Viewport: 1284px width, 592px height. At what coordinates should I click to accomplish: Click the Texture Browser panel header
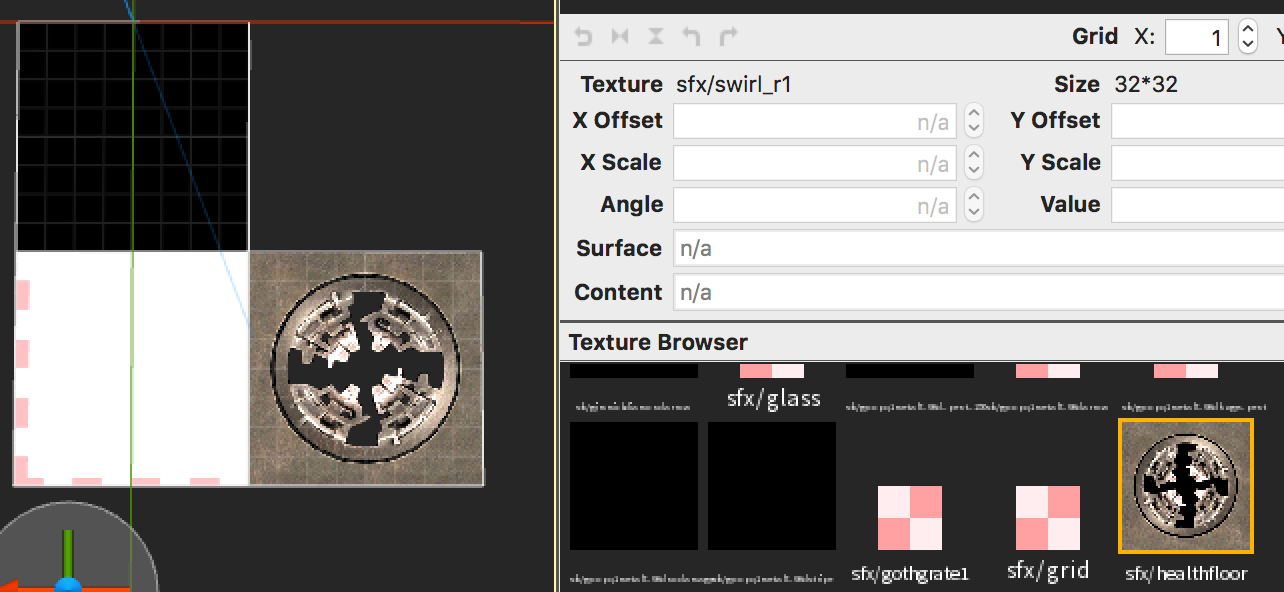click(x=658, y=342)
